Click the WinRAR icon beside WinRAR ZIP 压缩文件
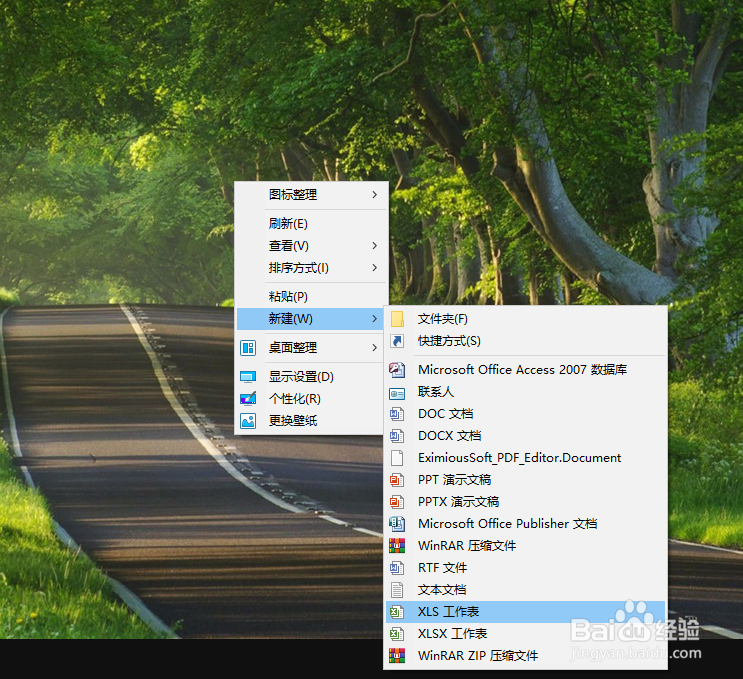Viewport: 743px width, 679px height. [x=397, y=656]
